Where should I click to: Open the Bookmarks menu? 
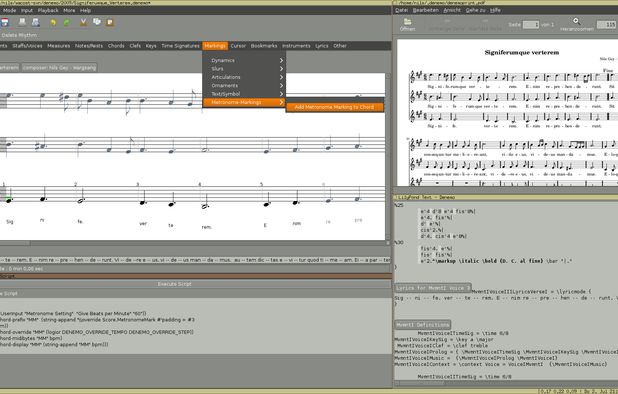(x=264, y=46)
